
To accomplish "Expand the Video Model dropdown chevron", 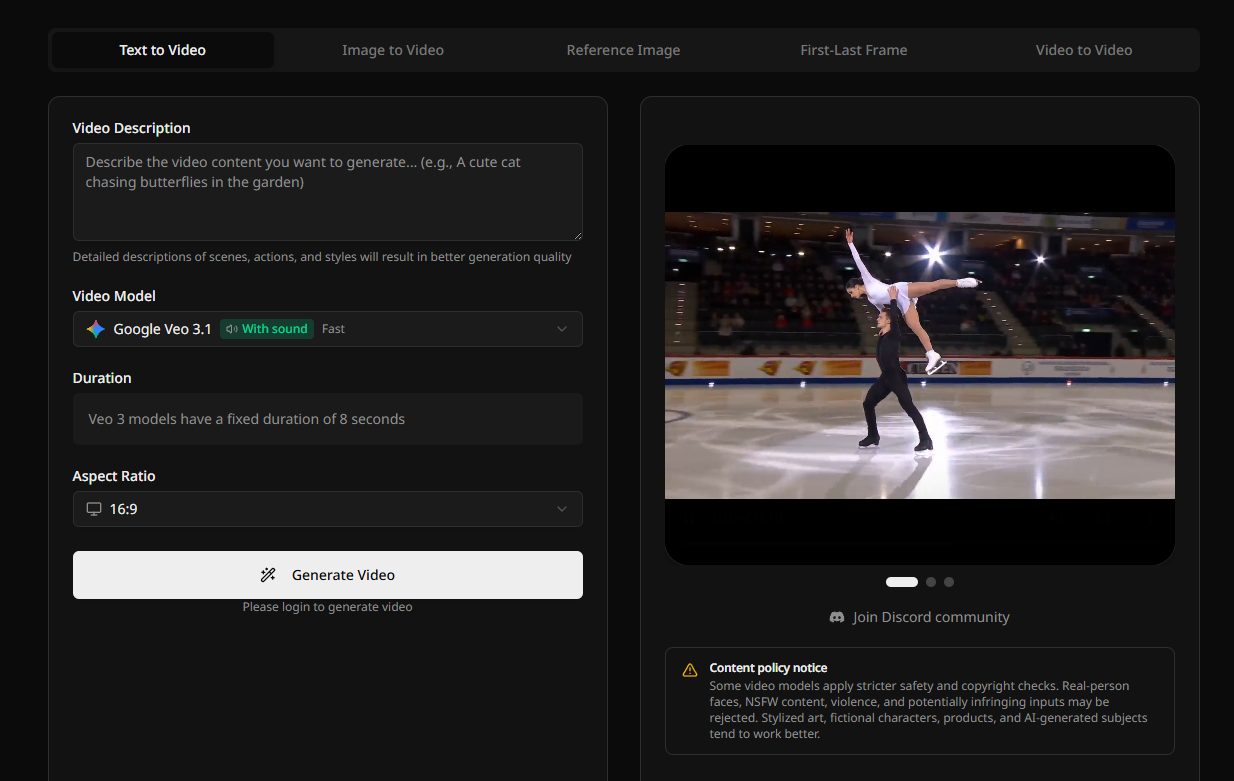I will tap(562, 329).
